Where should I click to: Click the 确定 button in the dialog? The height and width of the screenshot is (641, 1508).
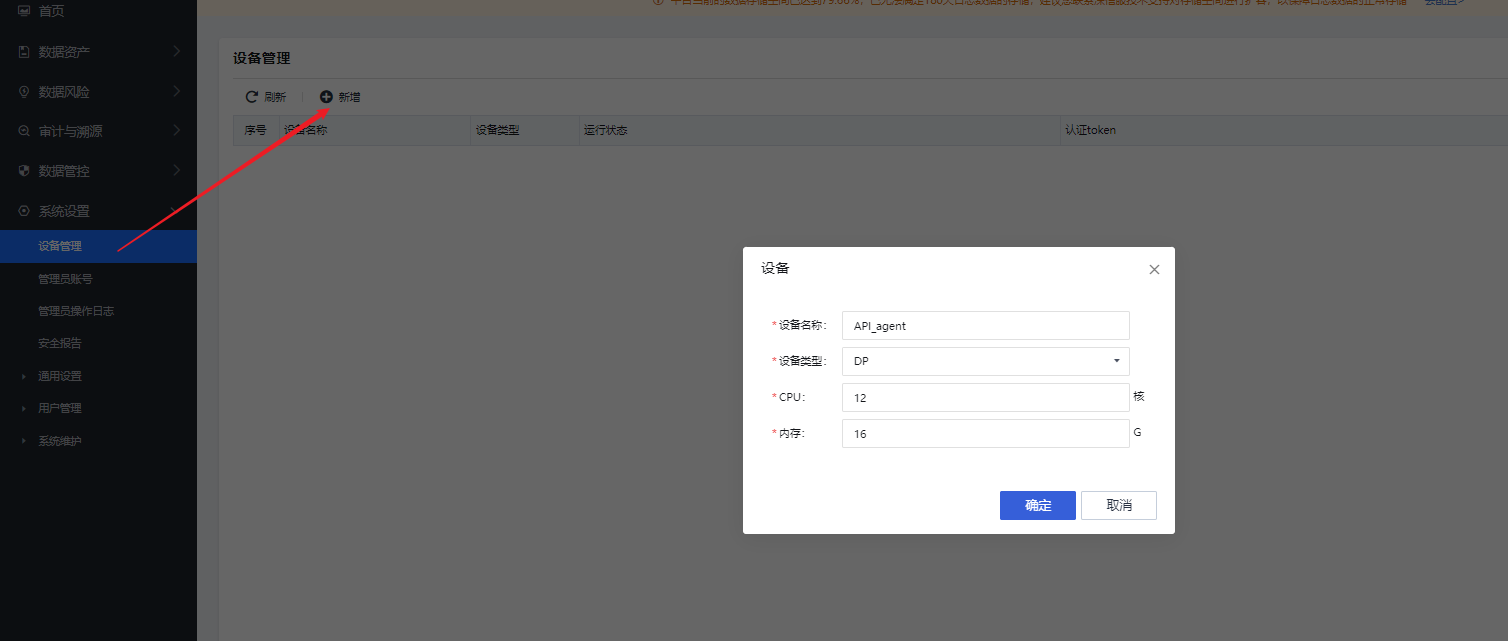pyautogui.click(x=1037, y=505)
